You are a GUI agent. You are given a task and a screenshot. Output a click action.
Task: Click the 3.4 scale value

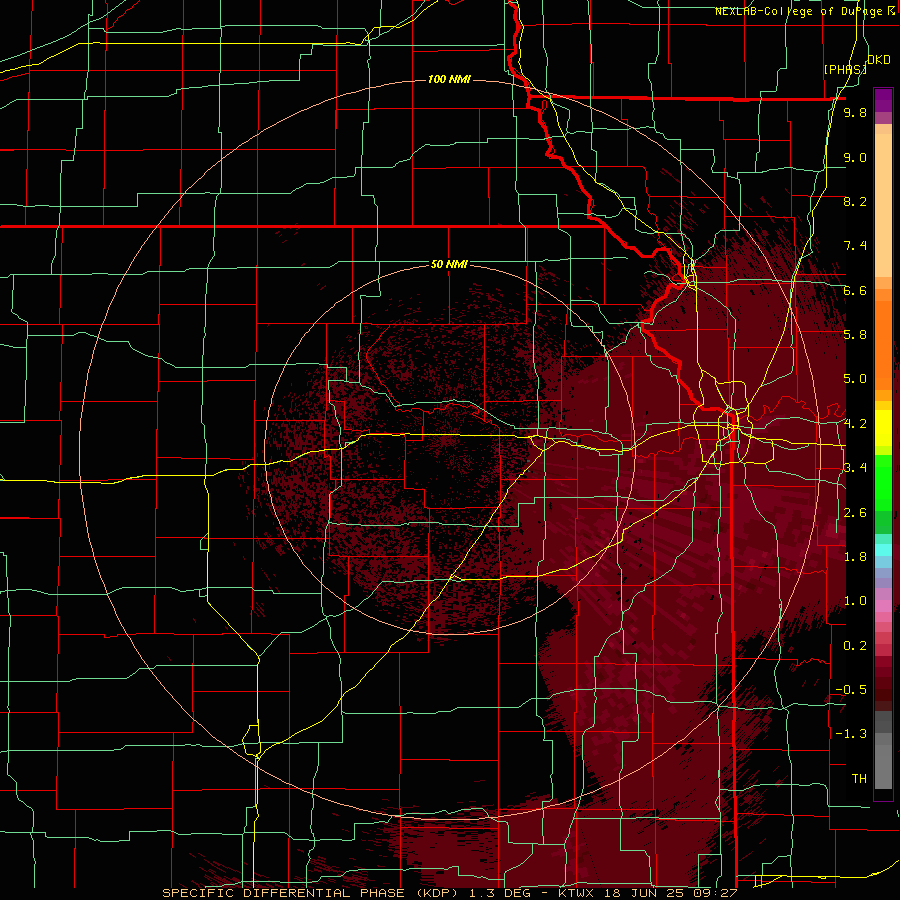(x=855, y=468)
